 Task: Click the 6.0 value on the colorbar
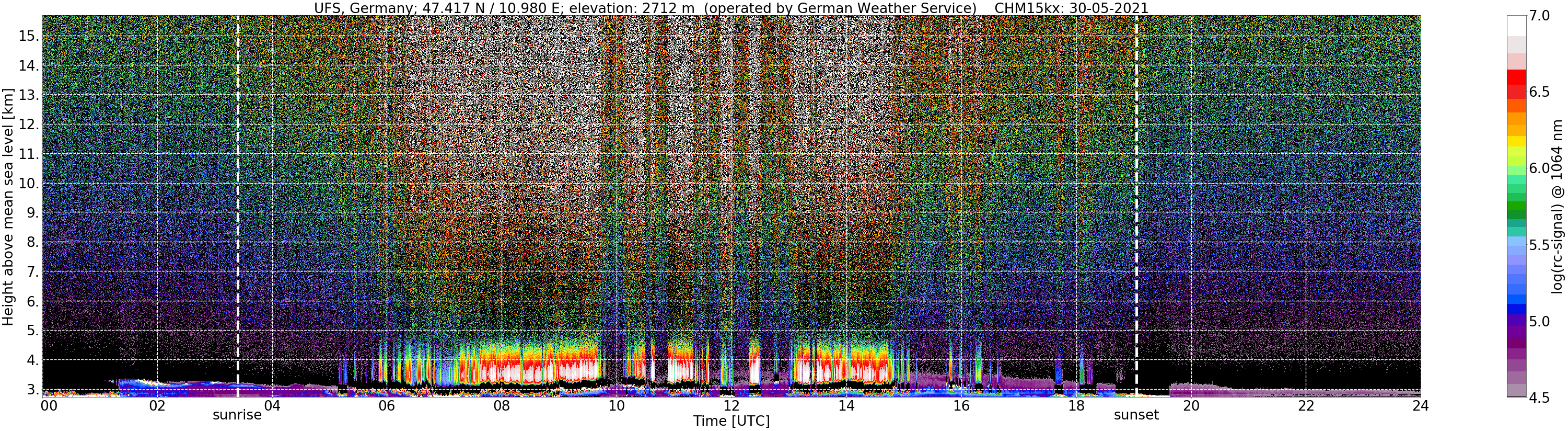click(1539, 168)
